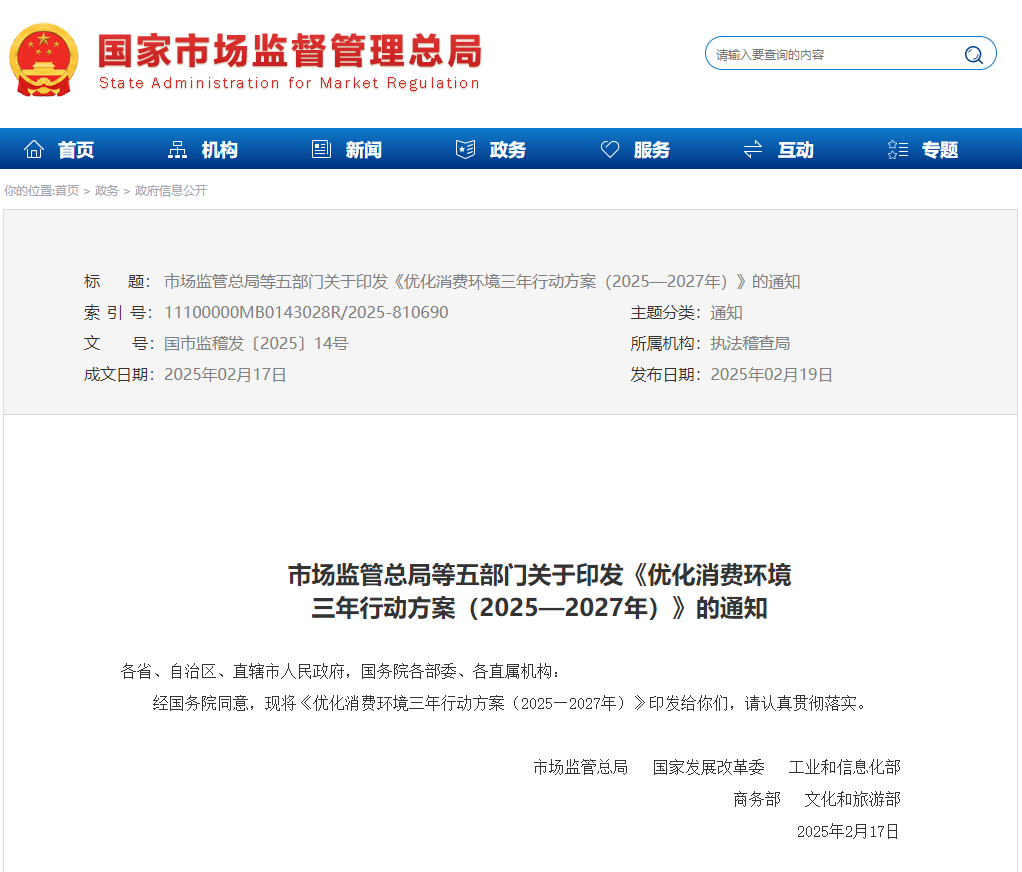The height and width of the screenshot is (872, 1022).
Task: Follow the 政府信息公开 breadcrumb link
Action: [171, 190]
